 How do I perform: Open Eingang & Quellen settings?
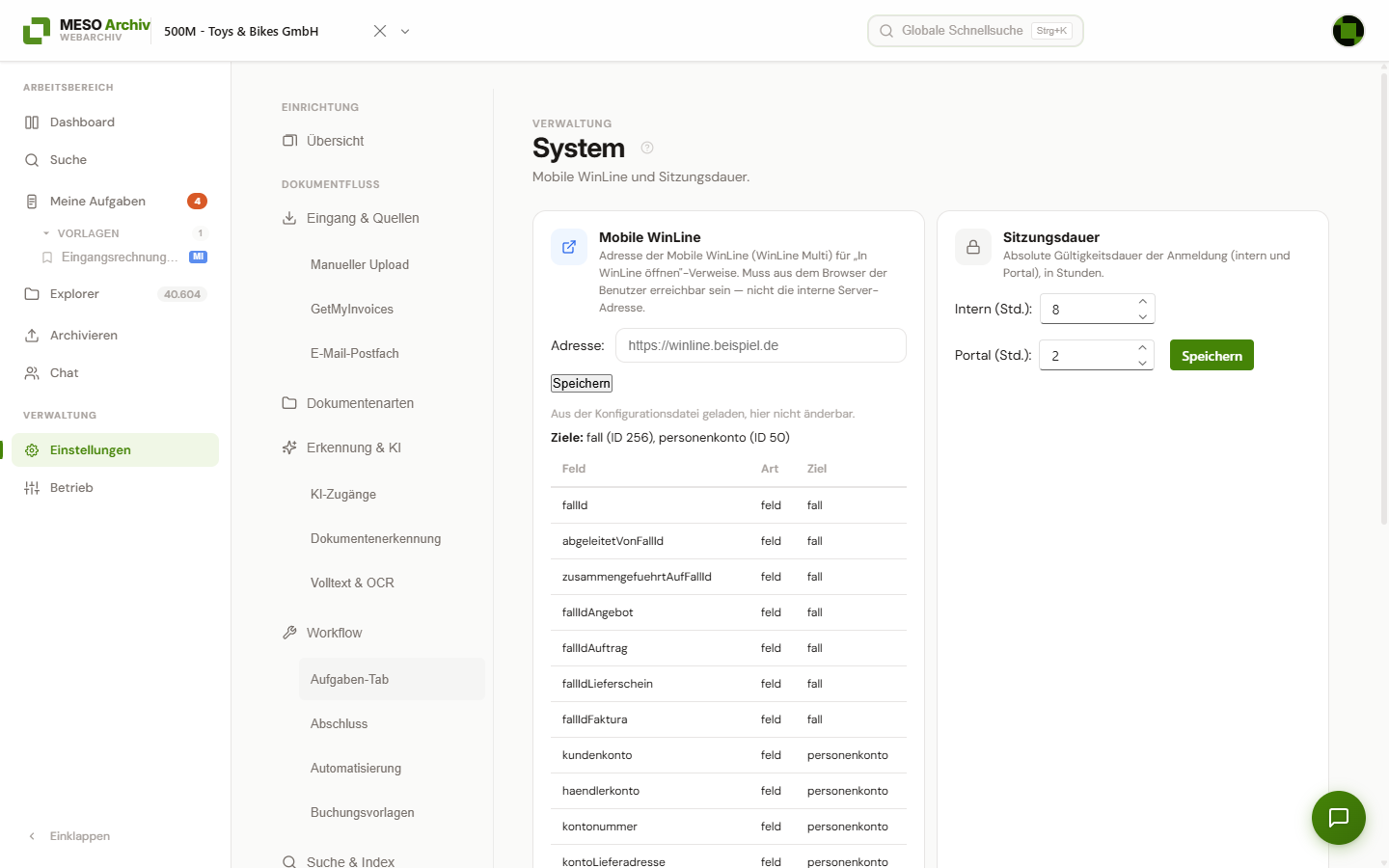pyautogui.click(x=378, y=218)
